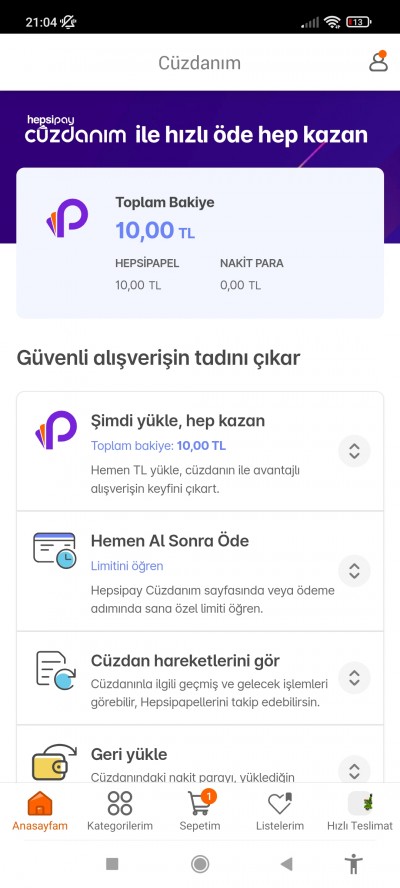The image size is (400, 888).
Task: Open the Hızlı Teslimat tab
Action: (x=360, y=811)
